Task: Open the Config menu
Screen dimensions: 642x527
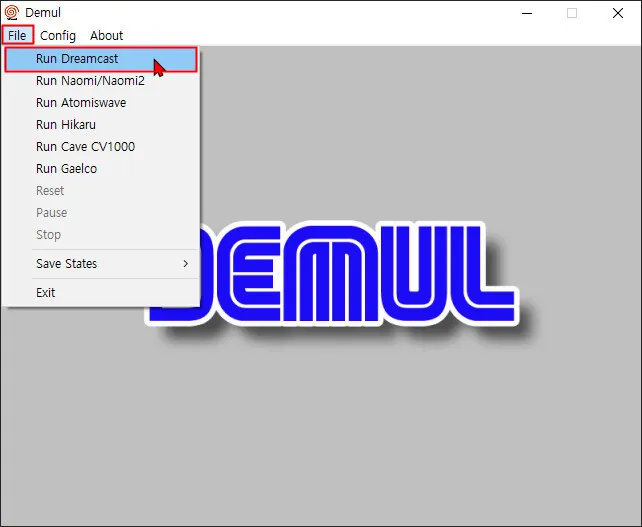Action: pyautogui.click(x=58, y=36)
